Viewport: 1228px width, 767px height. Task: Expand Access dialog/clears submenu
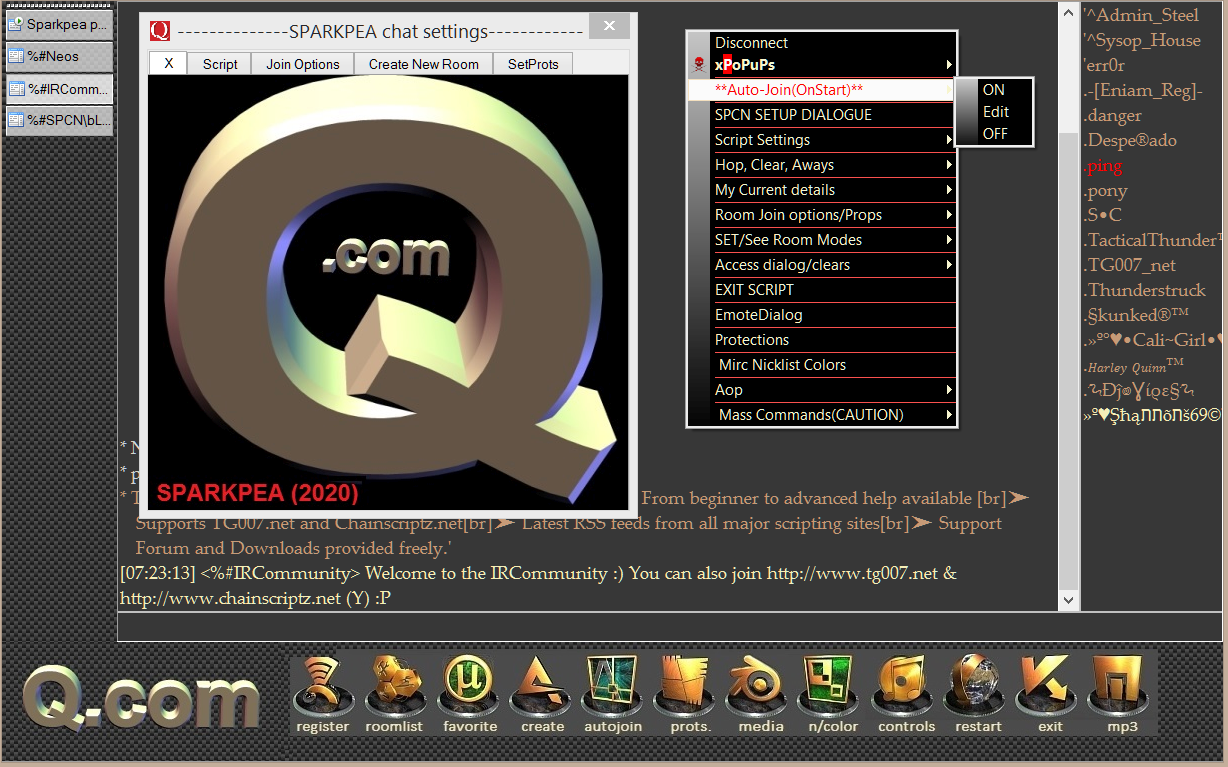[822, 264]
